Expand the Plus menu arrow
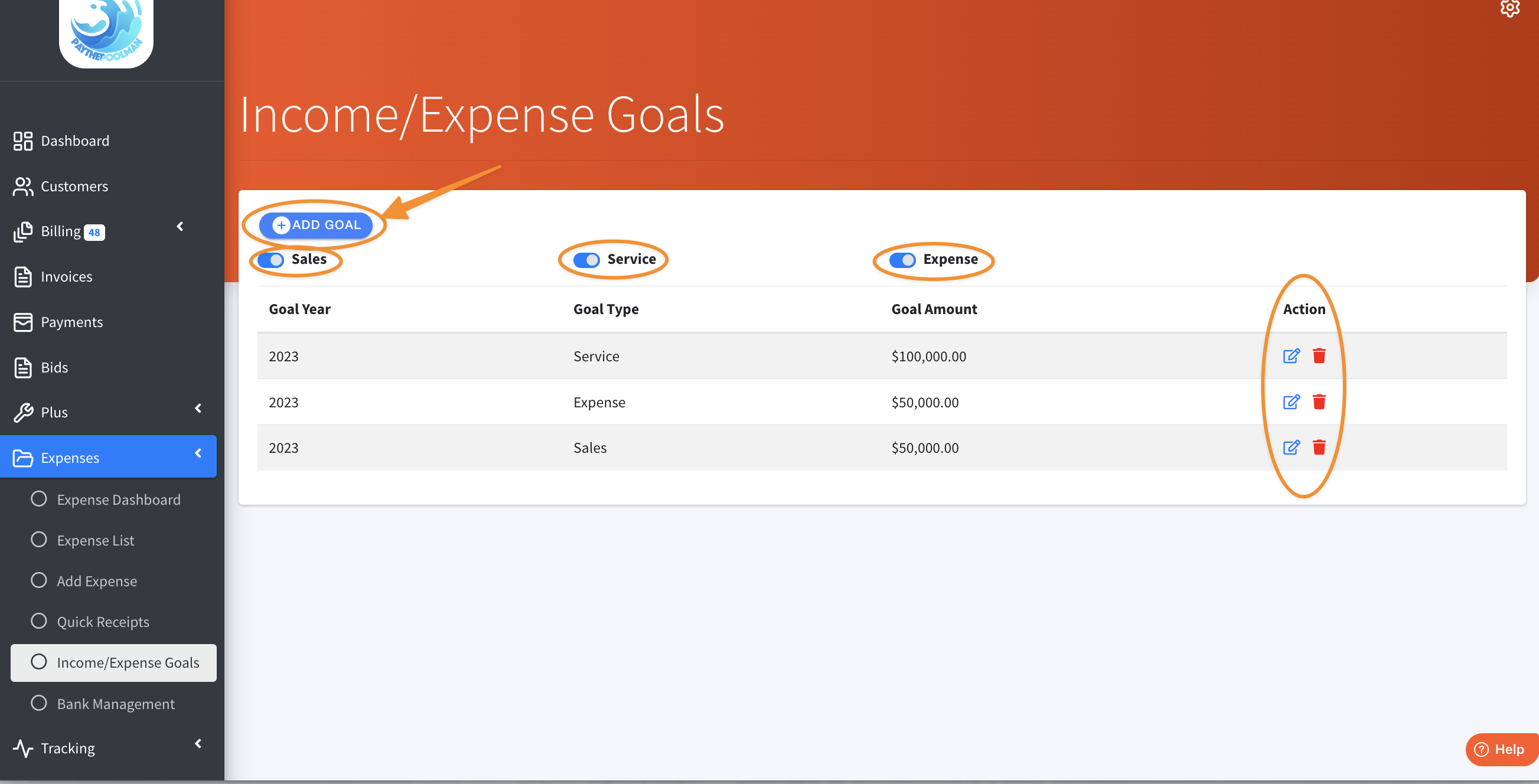Screen dimensions: 1539x784 pos(198,409)
